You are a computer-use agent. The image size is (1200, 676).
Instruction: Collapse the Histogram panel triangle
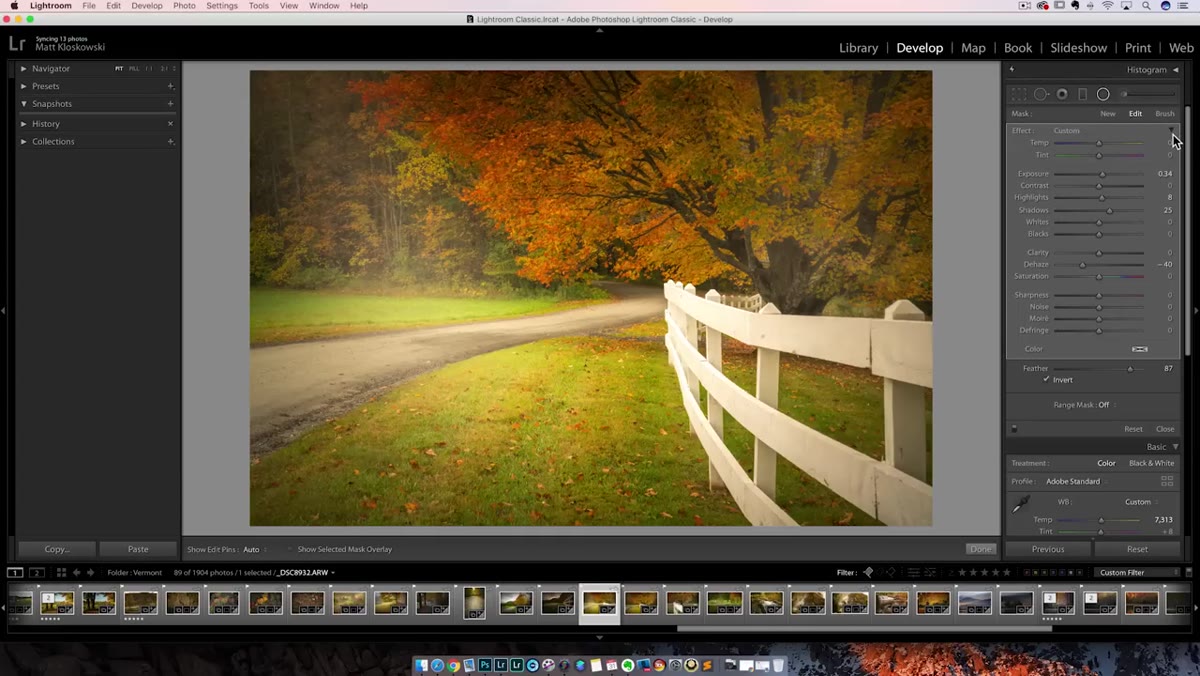coord(1176,70)
